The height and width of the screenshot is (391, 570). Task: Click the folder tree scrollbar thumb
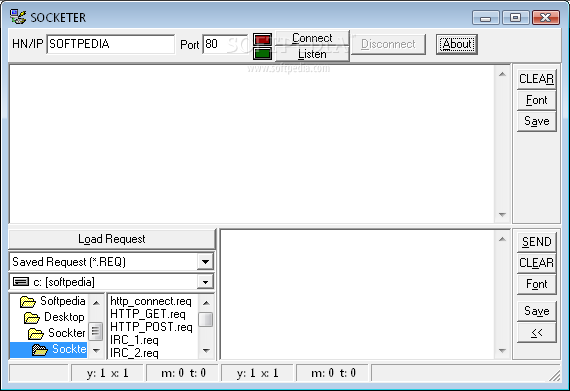(x=96, y=331)
